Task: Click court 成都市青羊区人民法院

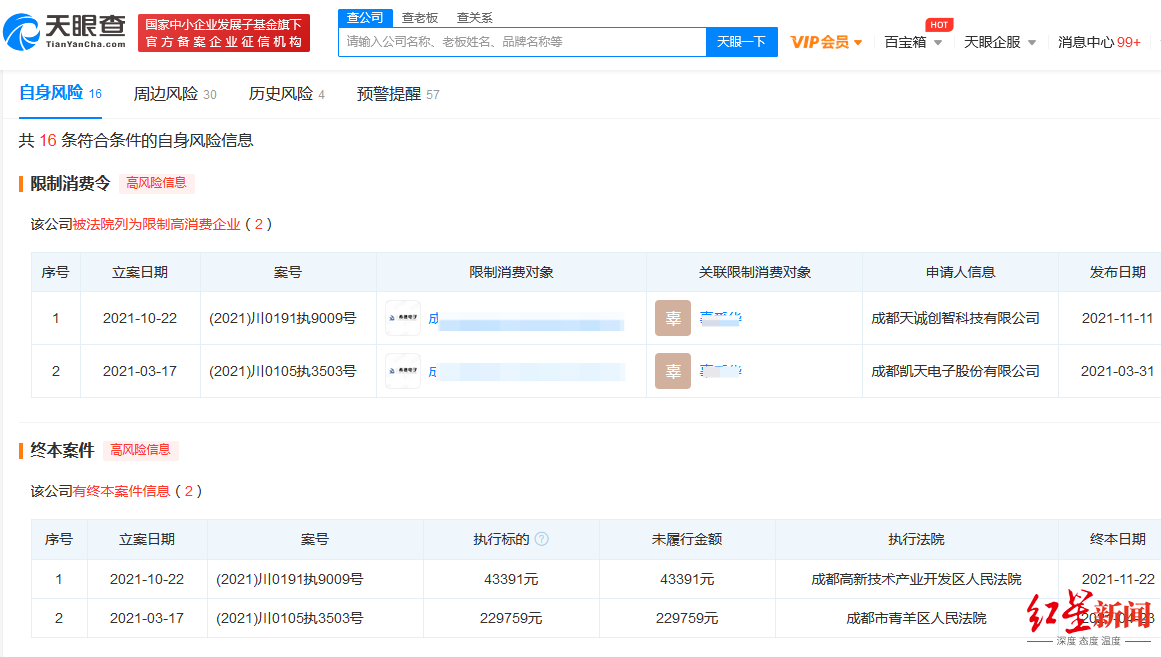Action: coord(916,618)
